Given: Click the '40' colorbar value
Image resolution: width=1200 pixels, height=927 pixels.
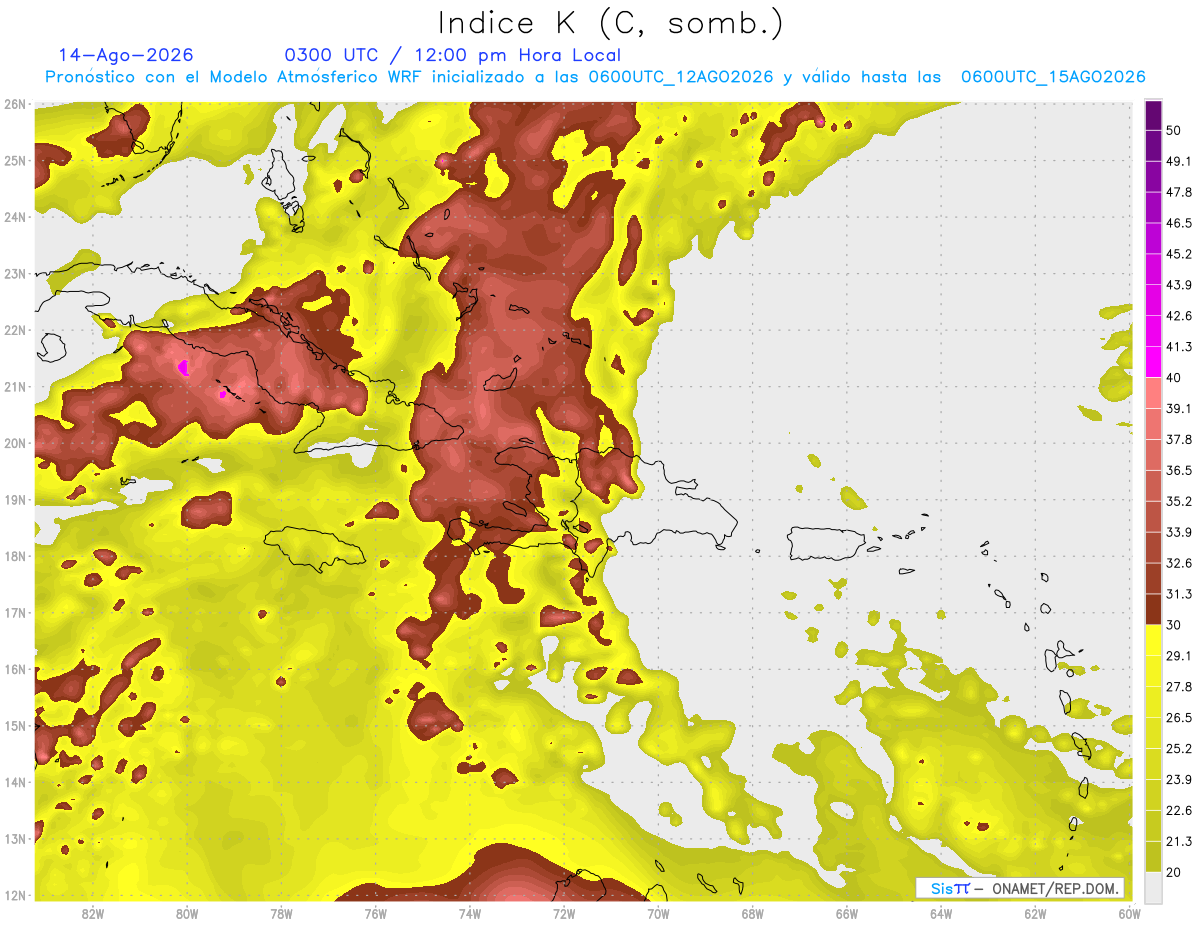Looking at the screenshot, I should [1174, 378].
